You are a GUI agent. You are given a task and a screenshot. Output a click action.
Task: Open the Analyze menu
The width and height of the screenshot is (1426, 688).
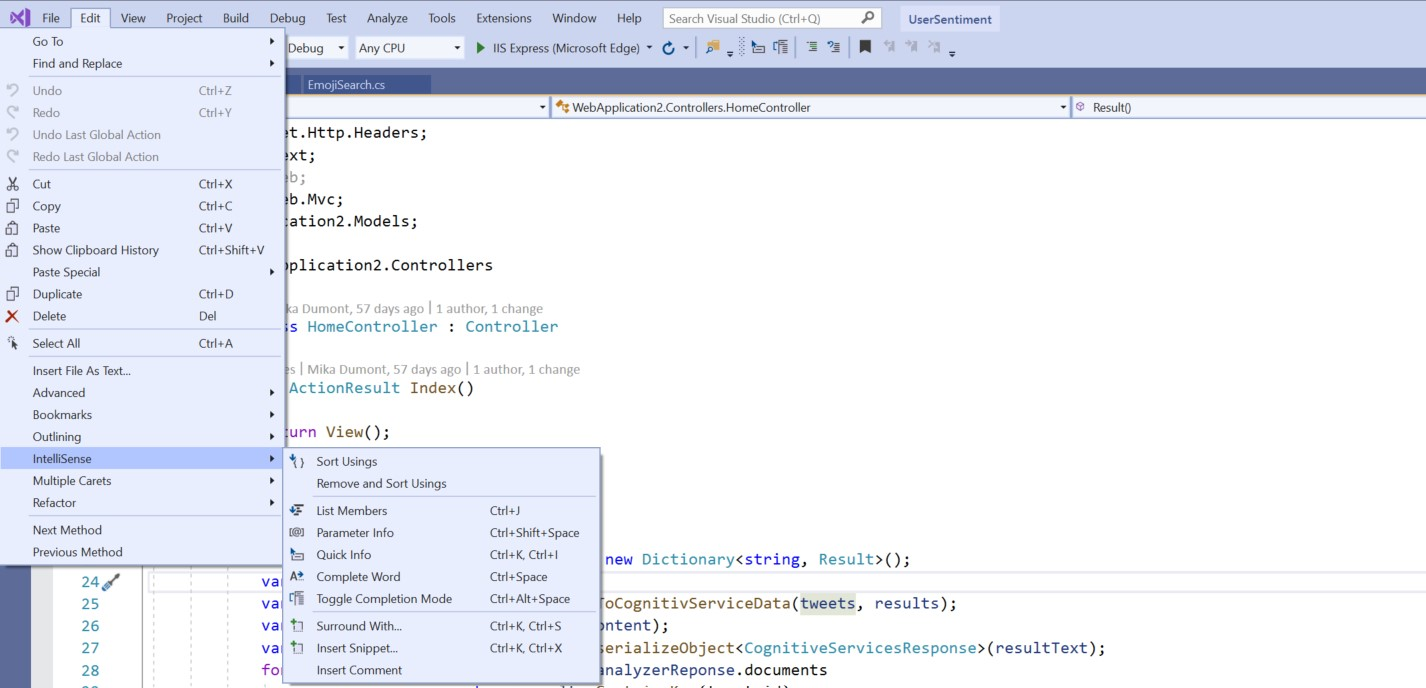(x=386, y=17)
